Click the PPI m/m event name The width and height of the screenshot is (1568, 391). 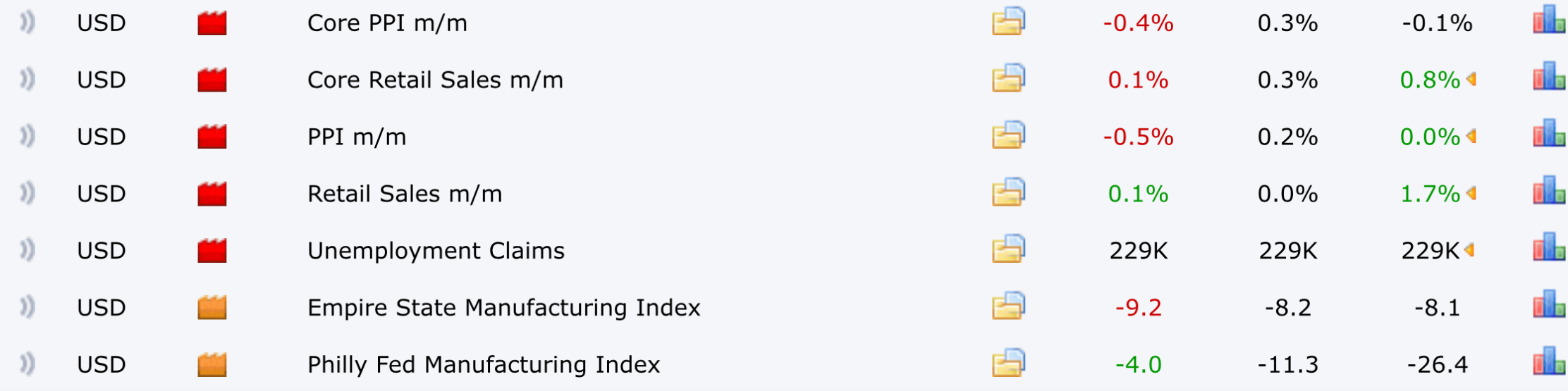coord(357,137)
